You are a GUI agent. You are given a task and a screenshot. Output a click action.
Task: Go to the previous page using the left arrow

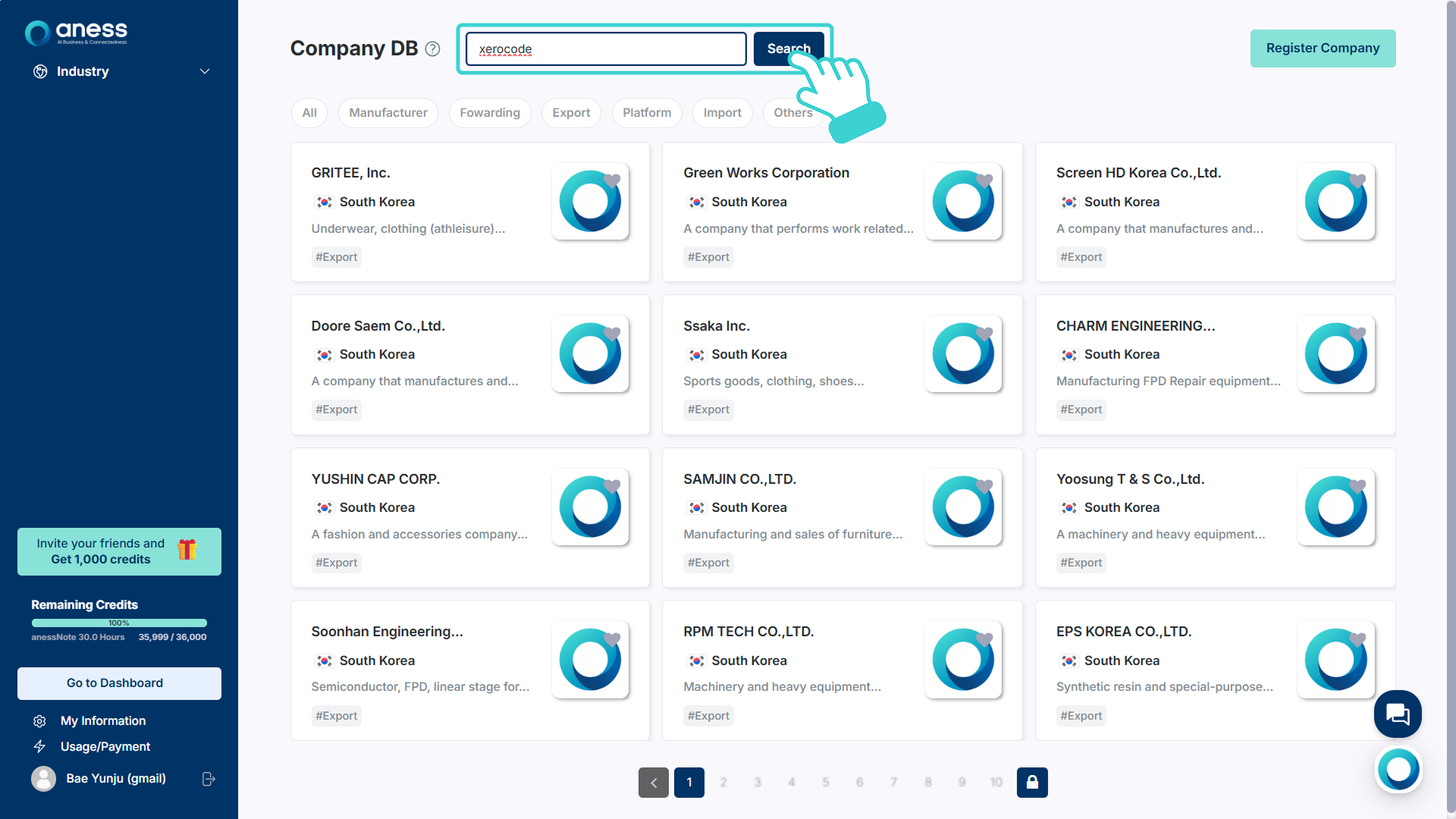653,782
